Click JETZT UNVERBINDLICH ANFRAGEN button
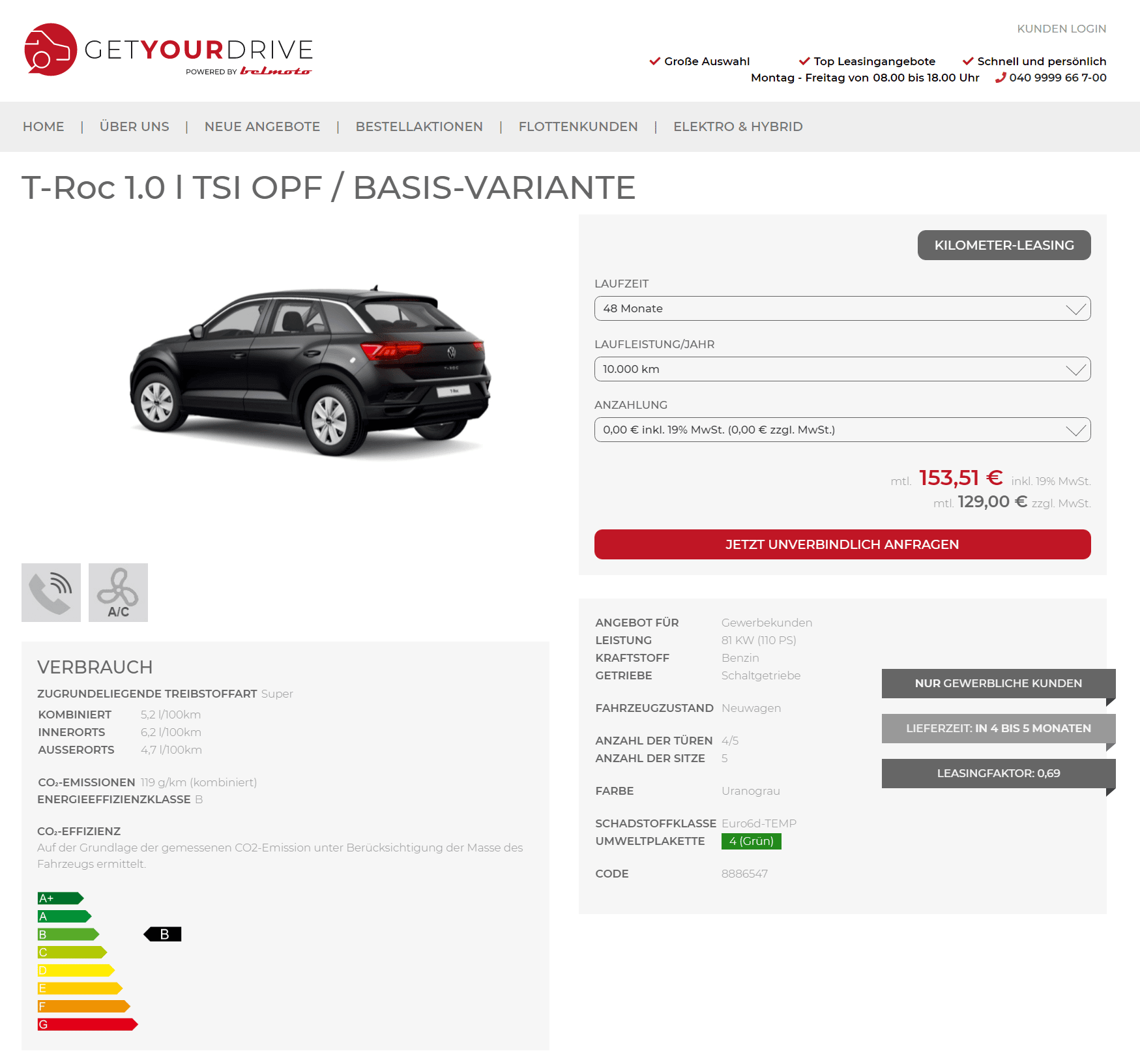Image resolution: width=1140 pixels, height=1064 pixels. [x=842, y=544]
